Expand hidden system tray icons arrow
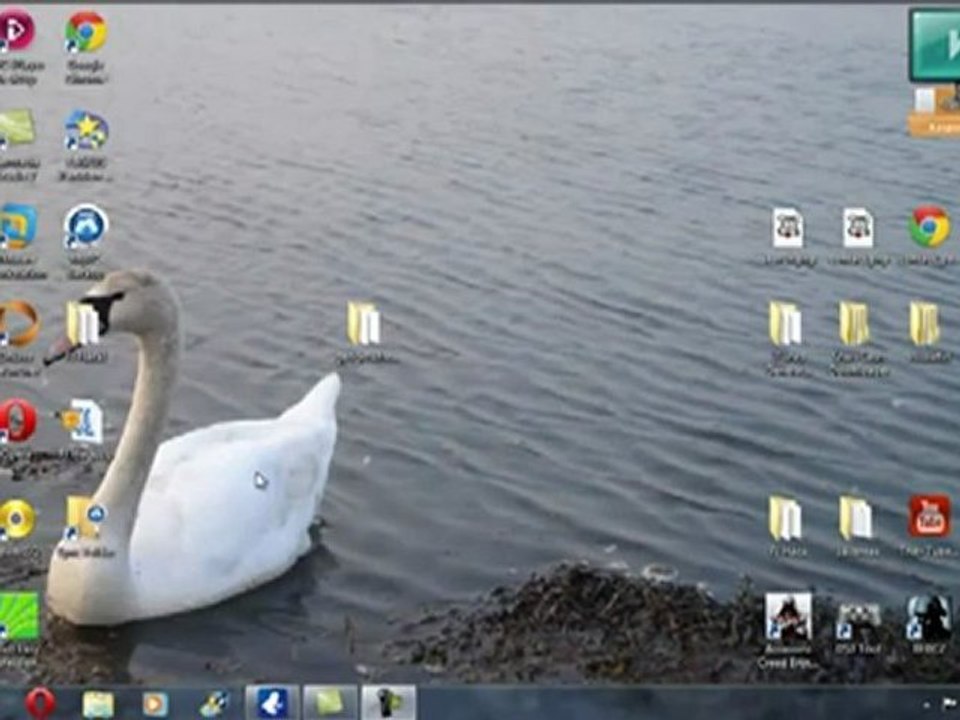 pyautogui.click(x=927, y=705)
